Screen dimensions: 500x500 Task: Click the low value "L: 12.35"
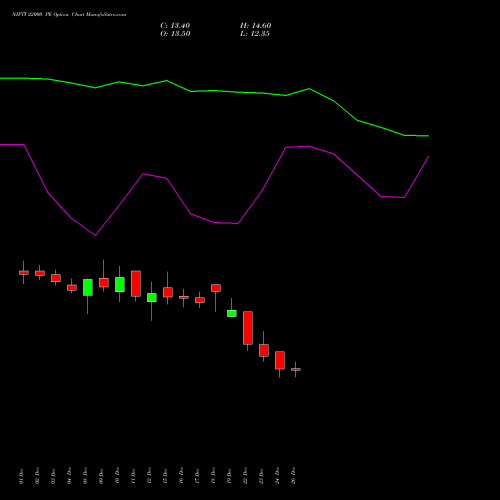pos(255,34)
